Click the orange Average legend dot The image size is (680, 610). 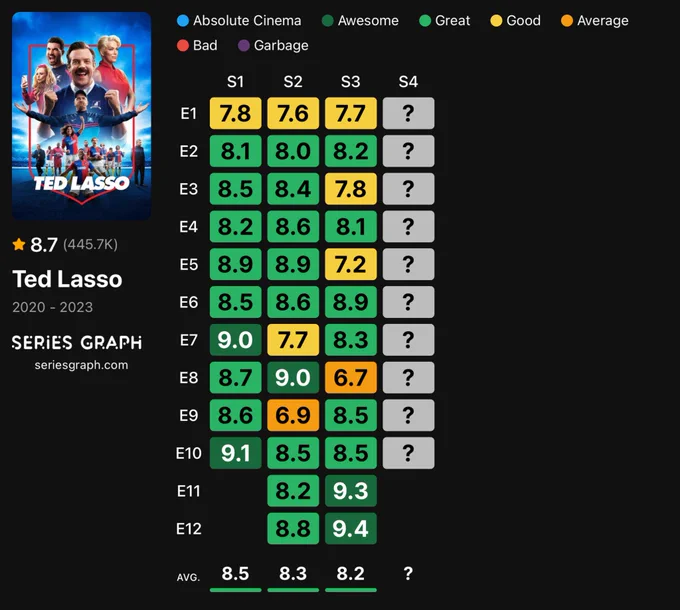click(x=567, y=20)
